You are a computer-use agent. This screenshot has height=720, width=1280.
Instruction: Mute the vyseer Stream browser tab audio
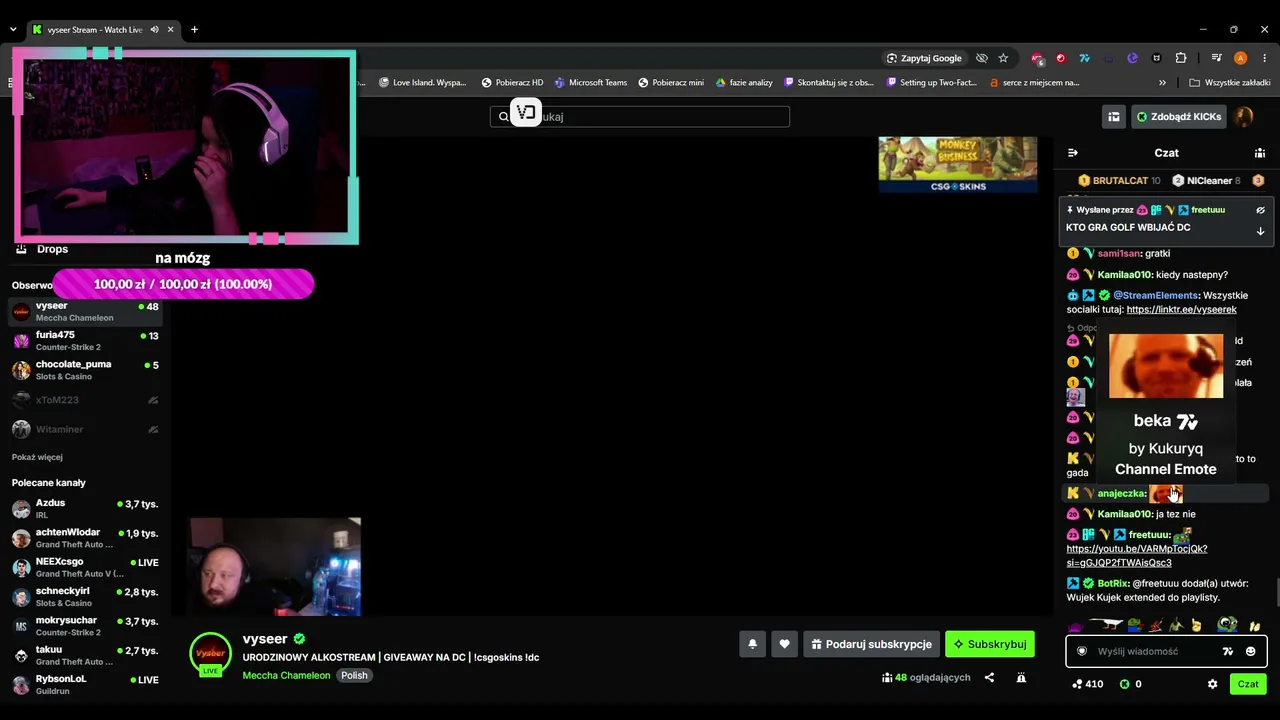tap(155, 30)
